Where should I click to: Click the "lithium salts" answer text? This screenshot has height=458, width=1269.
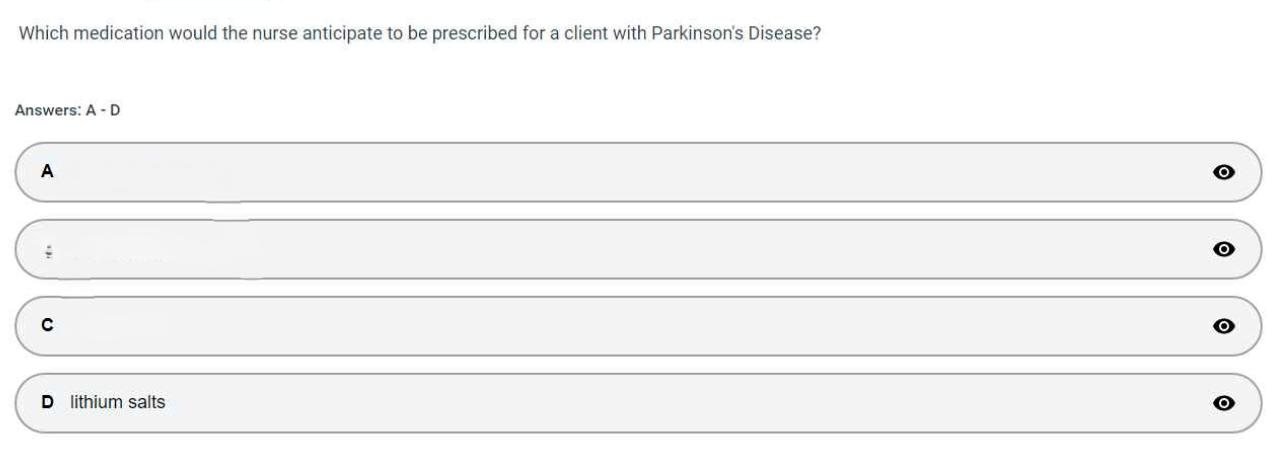(111, 403)
